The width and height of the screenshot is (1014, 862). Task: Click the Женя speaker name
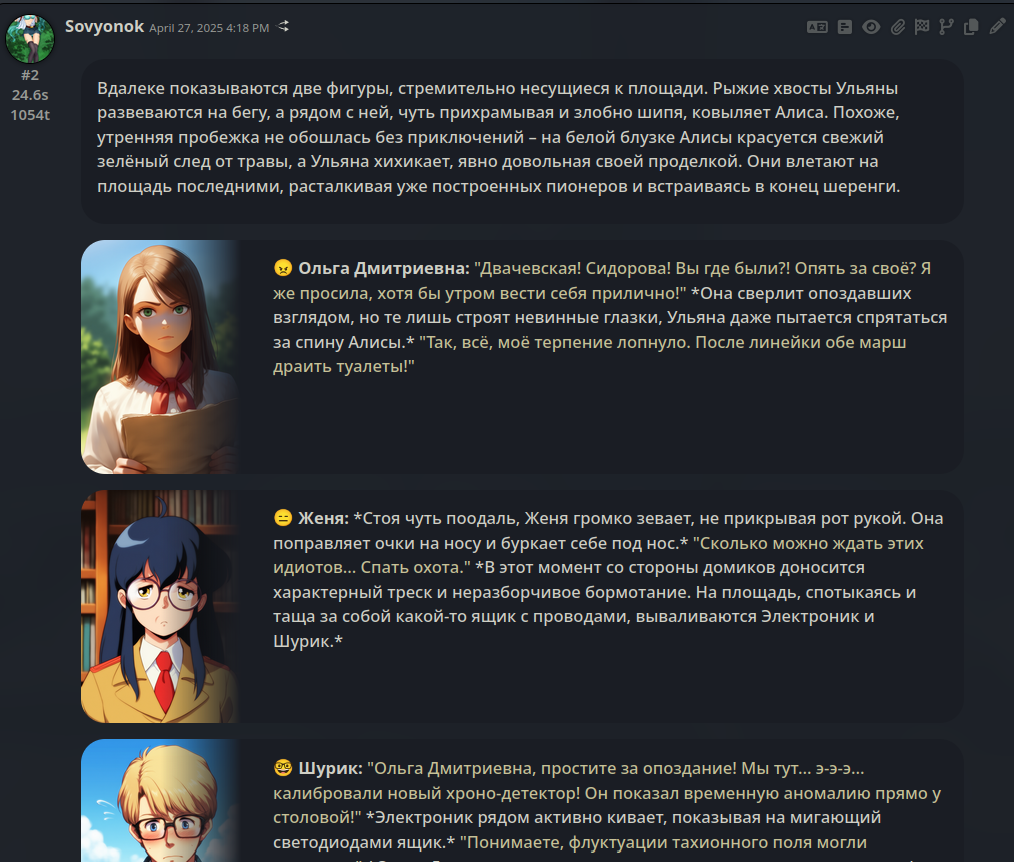(323, 519)
